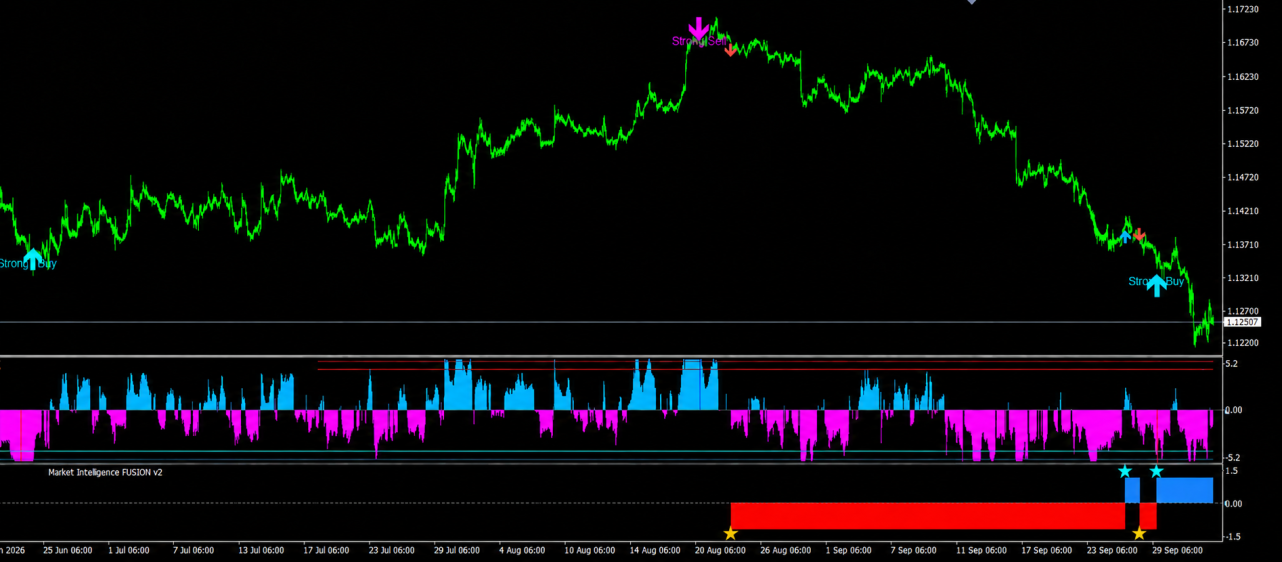The height and width of the screenshot is (562, 1282).
Task: Click the 29 Jul 06:00 time label
Action: 456,550
